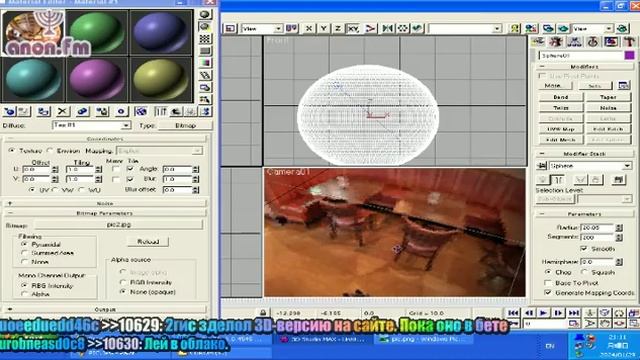Toggle the U Tile checkbox

[130, 169]
